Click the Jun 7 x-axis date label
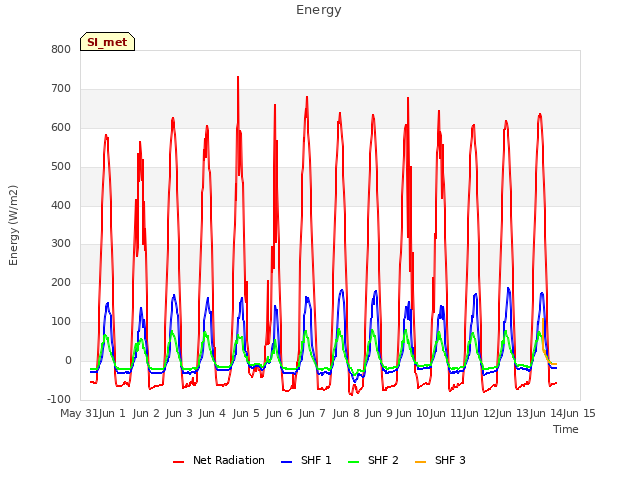This screenshot has height=480, width=640. coord(312,413)
